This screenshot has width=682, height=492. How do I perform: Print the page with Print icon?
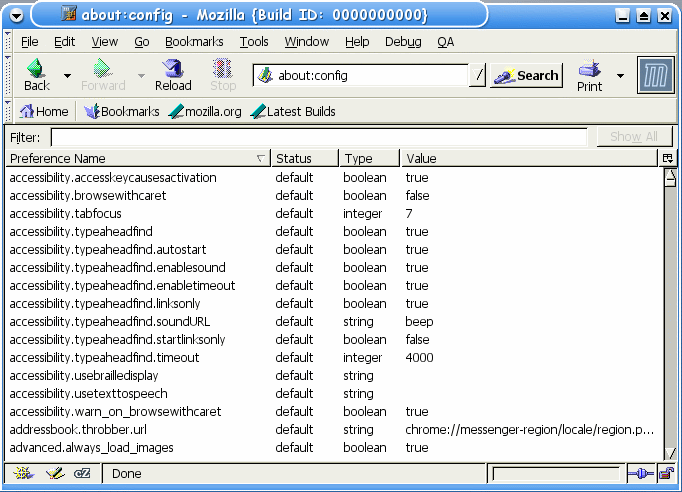click(x=589, y=76)
